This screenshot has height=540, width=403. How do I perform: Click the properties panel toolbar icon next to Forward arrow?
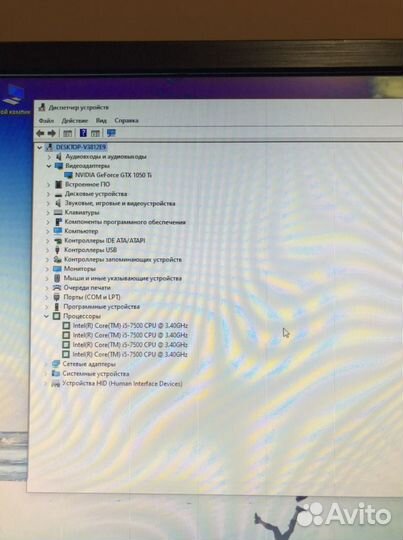[68, 133]
